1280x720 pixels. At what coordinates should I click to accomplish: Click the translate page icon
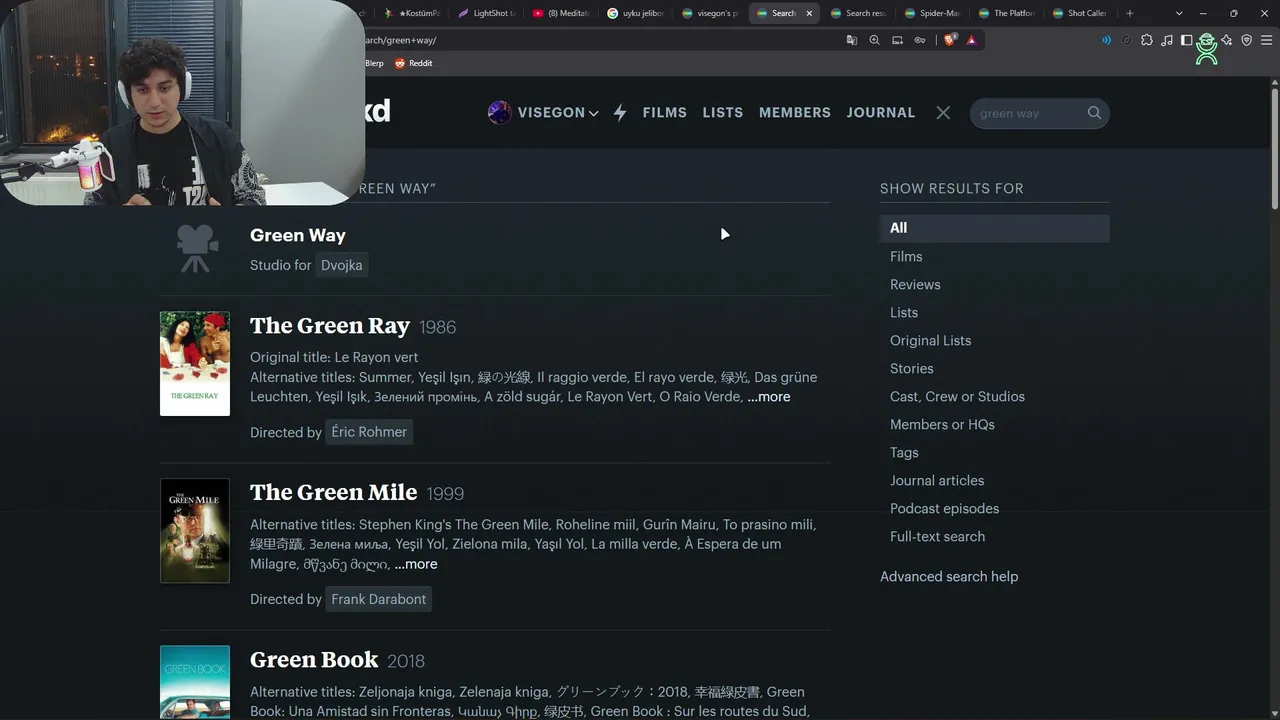tap(852, 40)
